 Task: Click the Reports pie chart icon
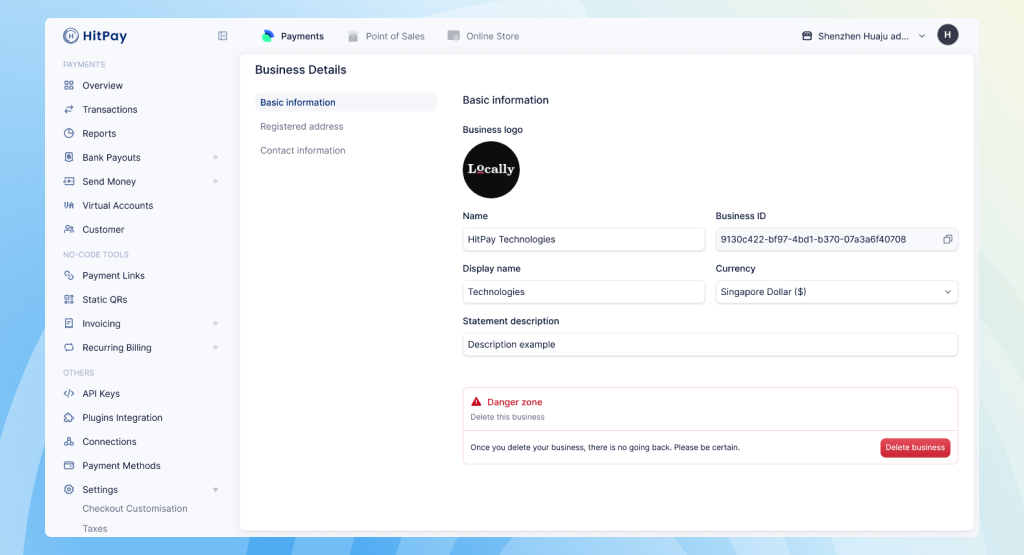click(69, 133)
